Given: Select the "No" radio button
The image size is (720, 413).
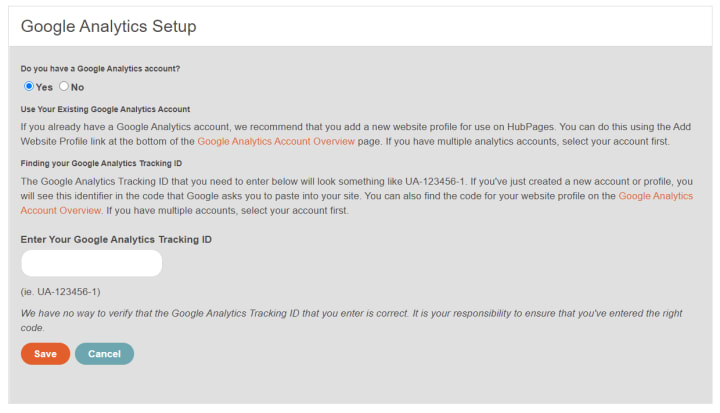Looking at the screenshot, I should (64, 87).
